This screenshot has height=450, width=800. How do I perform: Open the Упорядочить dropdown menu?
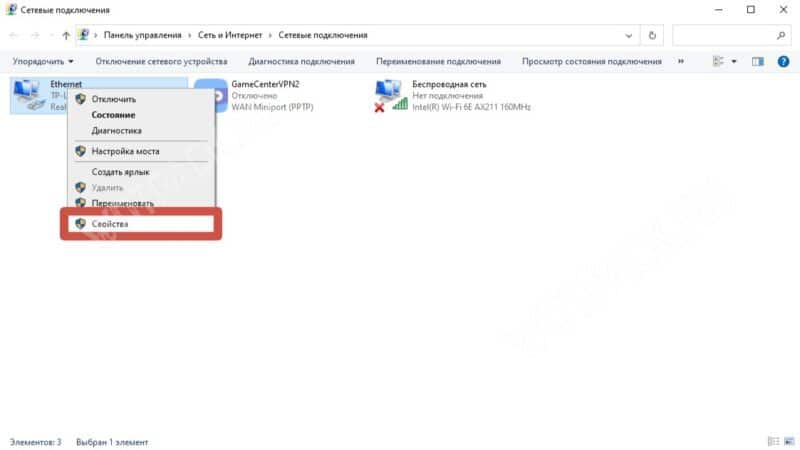point(43,61)
